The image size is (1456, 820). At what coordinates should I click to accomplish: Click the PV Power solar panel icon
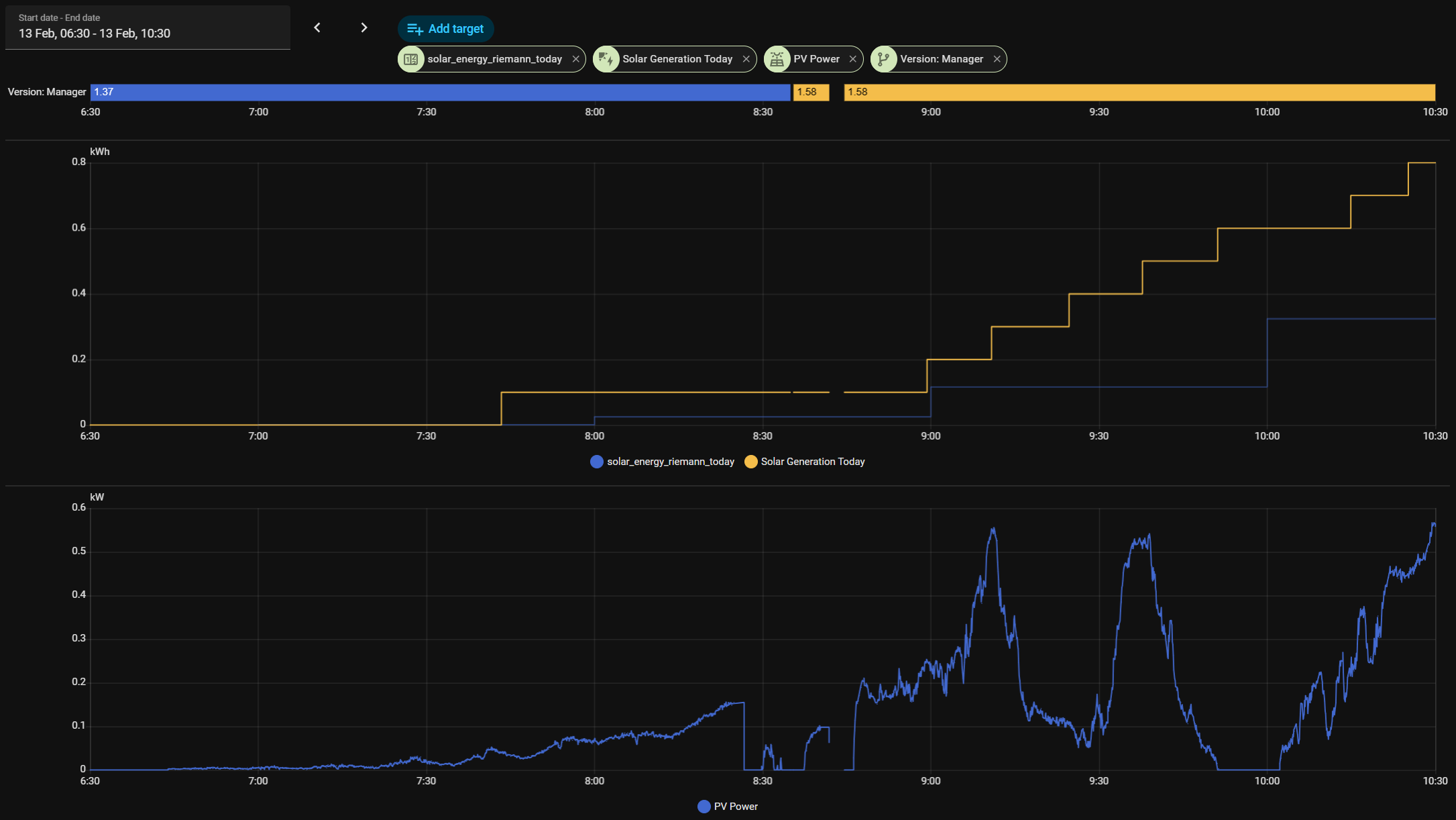[x=777, y=59]
